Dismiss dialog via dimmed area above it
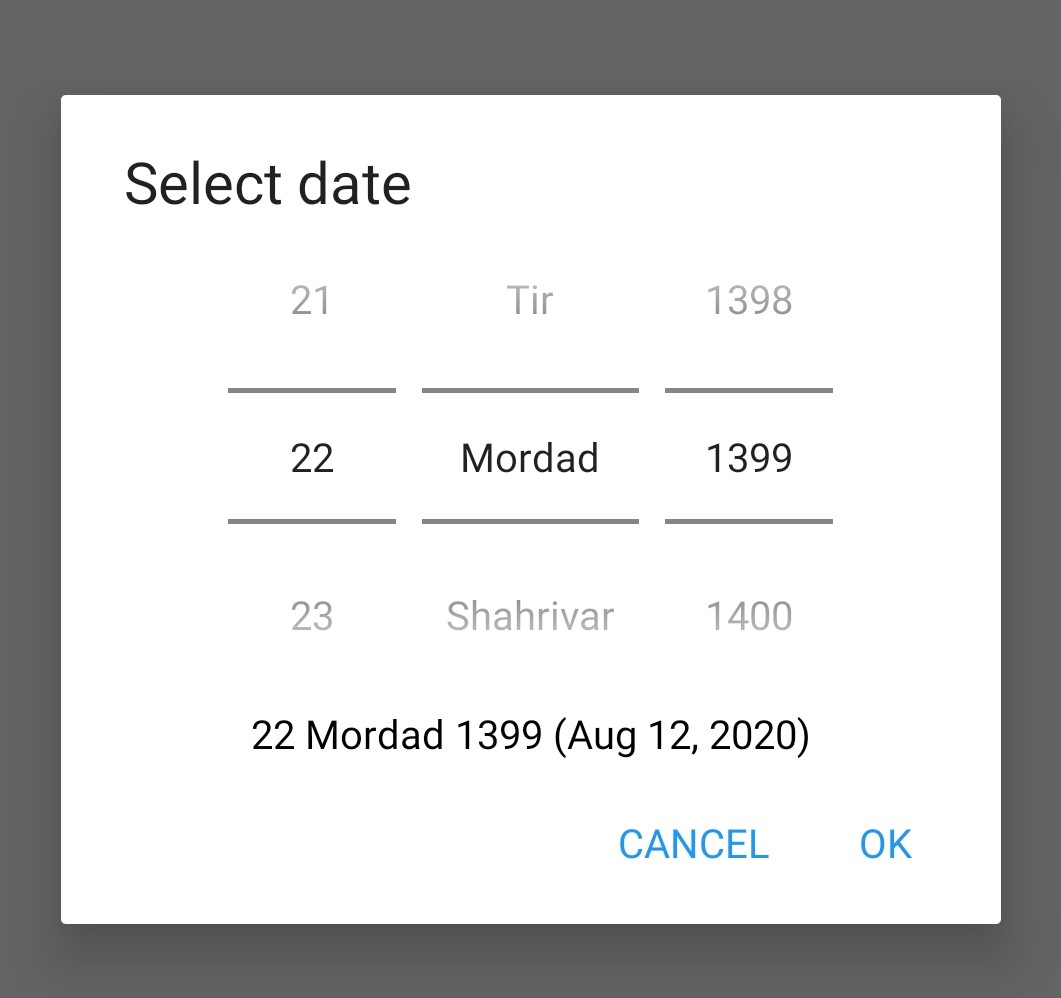1061x998 pixels. [530, 45]
